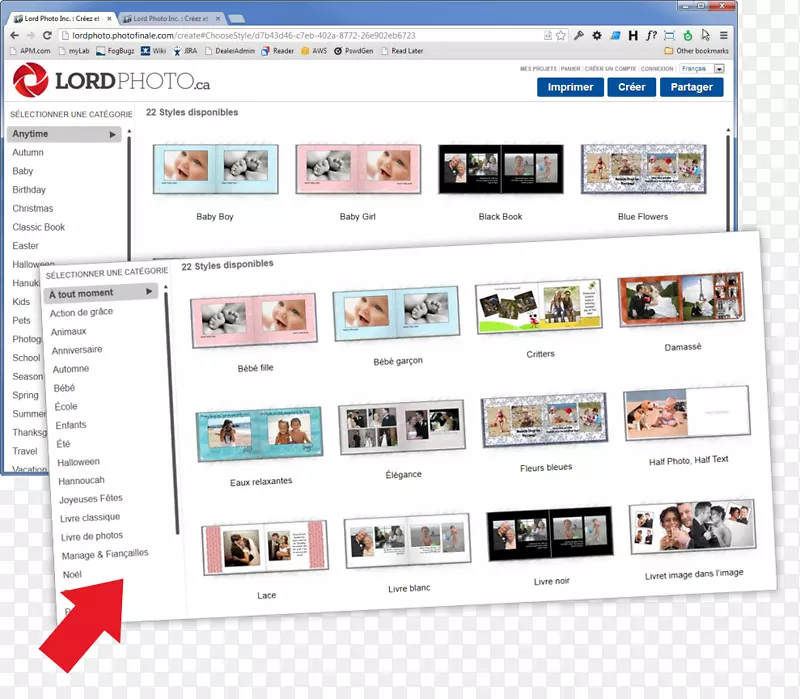Open the AWS bookmark

(x=314, y=51)
